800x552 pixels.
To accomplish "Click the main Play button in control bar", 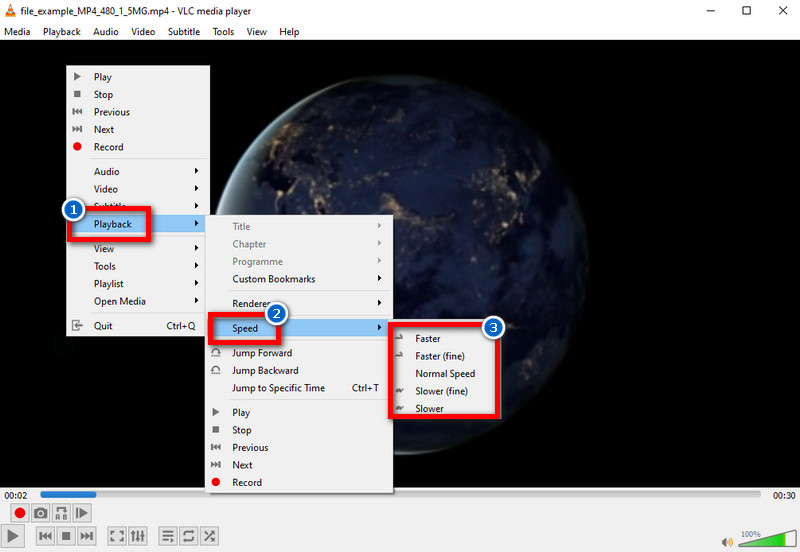I will (12, 536).
